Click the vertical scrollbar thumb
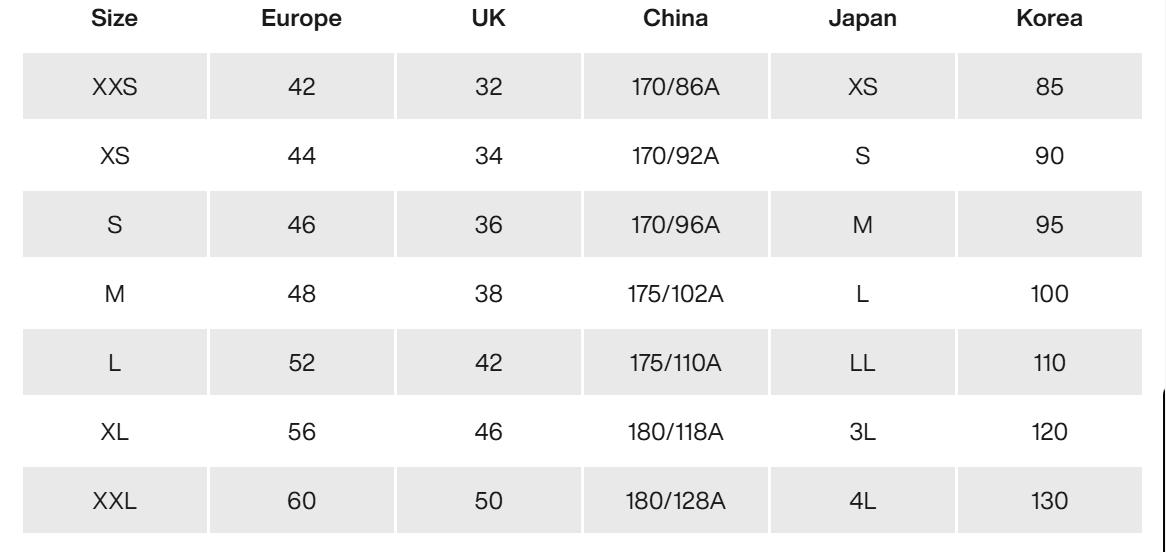The width and height of the screenshot is (1166, 552). [x=1161, y=470]
